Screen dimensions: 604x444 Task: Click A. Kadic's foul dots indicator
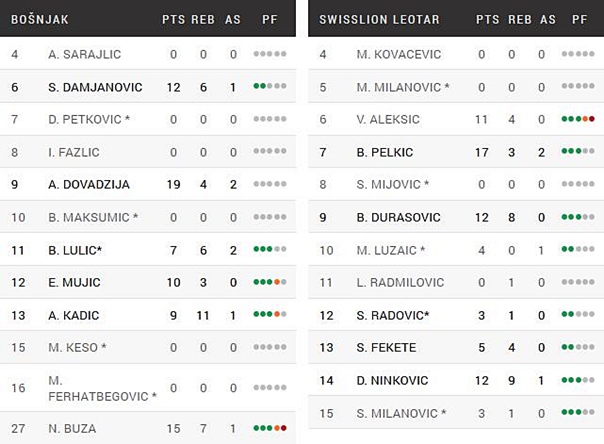pos(270,316)
